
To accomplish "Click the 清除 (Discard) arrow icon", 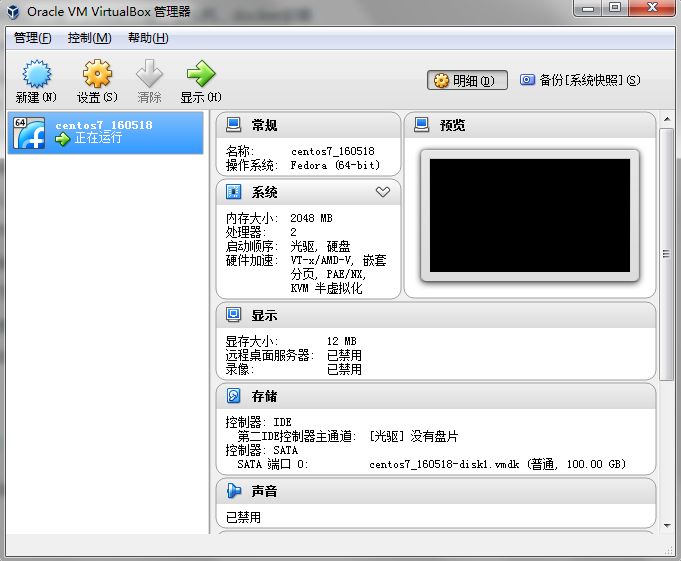I will tap(149, 74).
